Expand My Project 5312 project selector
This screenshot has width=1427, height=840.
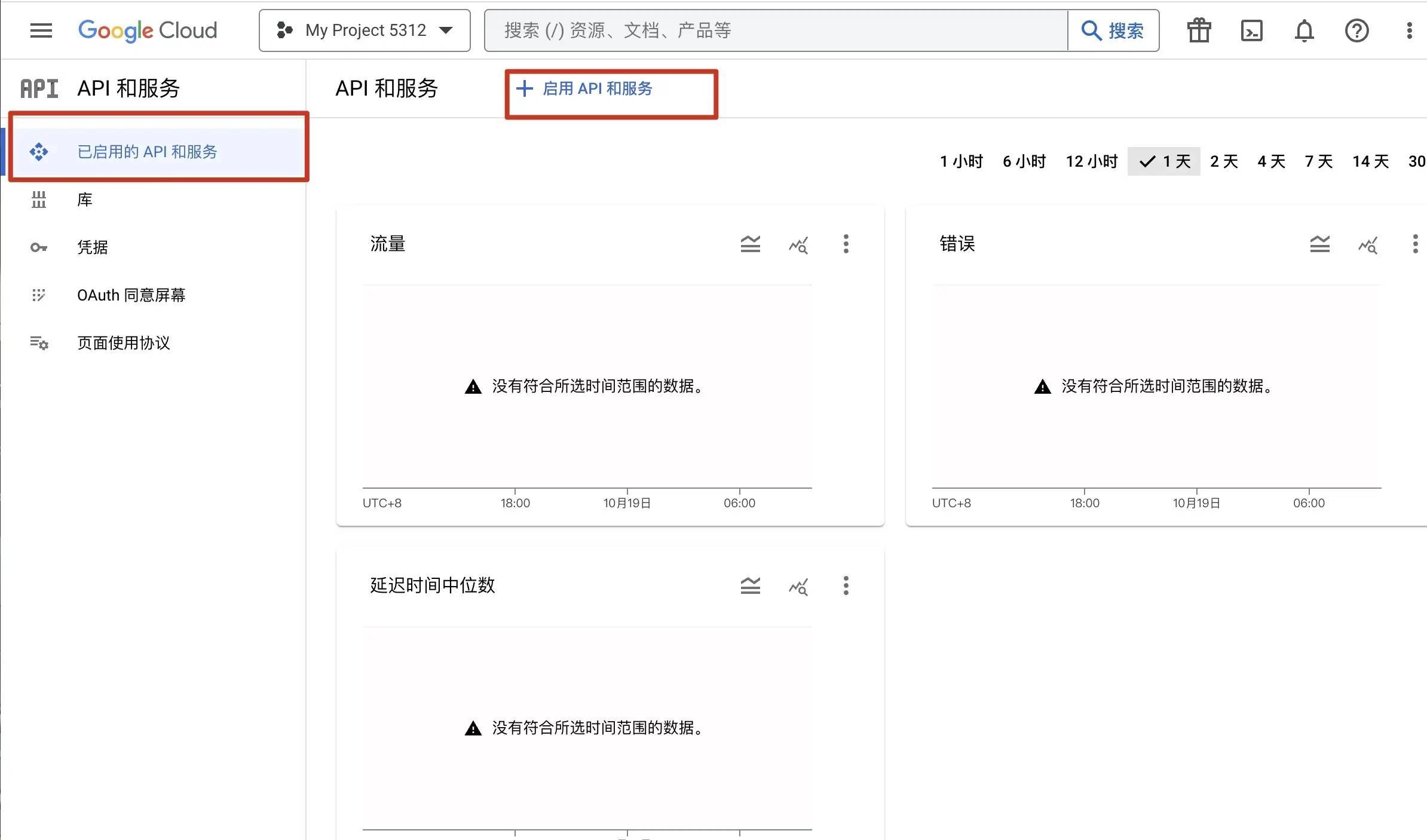coord(365,30)
